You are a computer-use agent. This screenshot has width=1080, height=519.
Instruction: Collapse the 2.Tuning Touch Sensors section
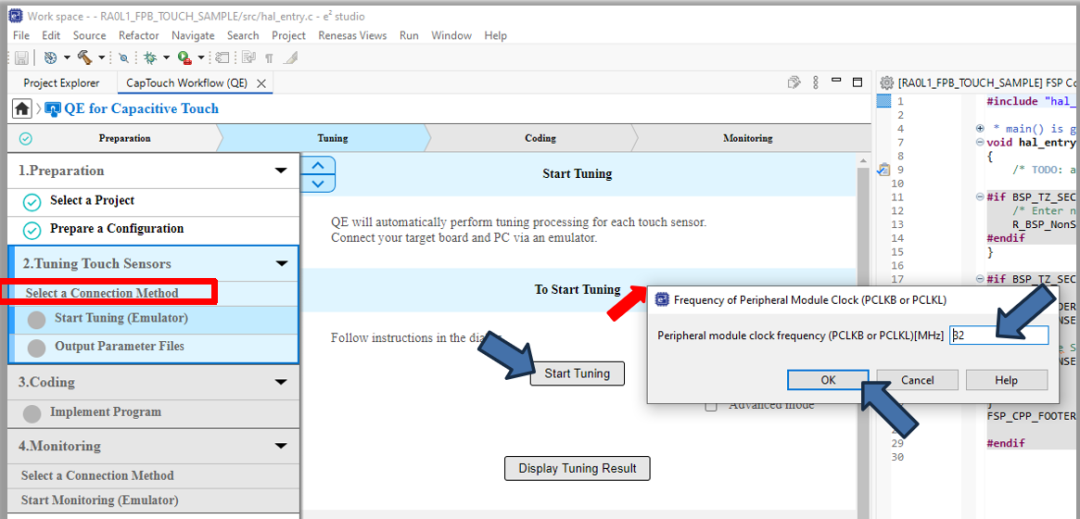coord(280,264)
